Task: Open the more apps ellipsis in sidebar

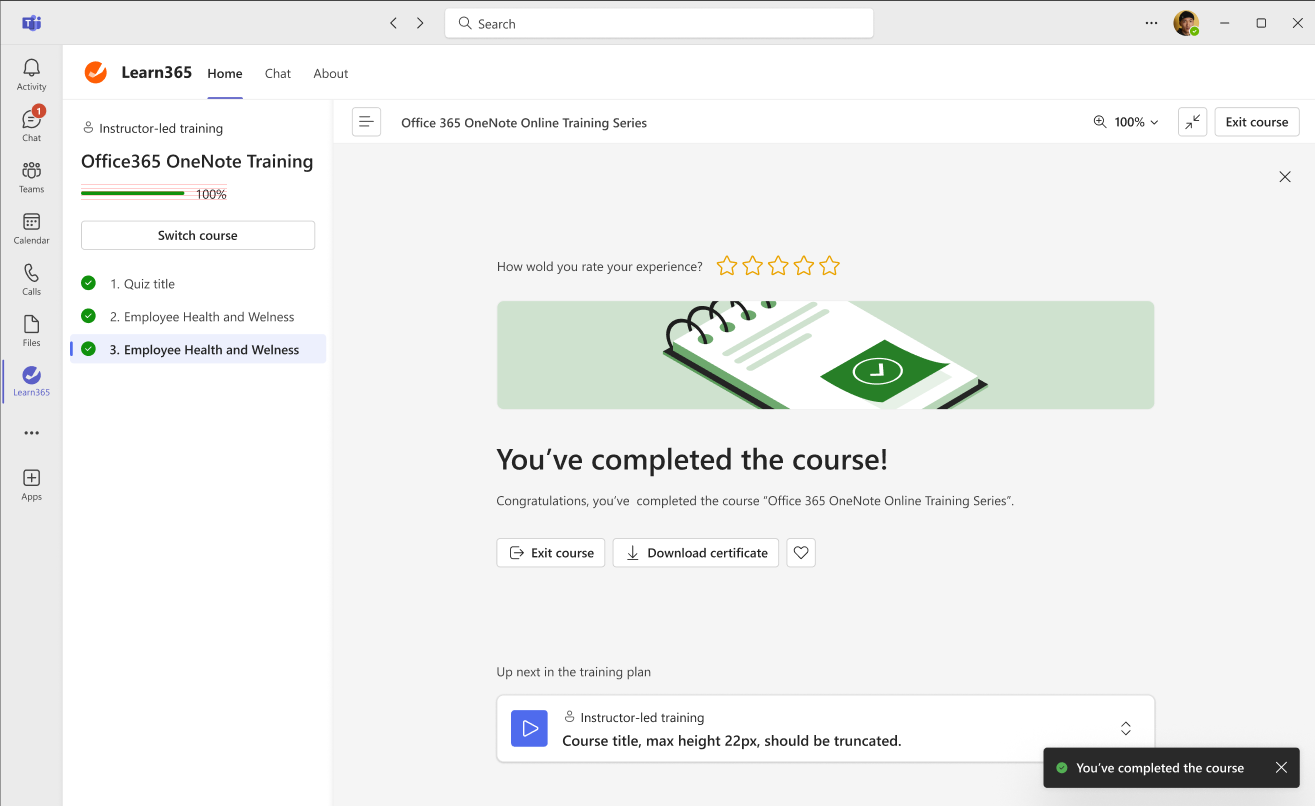Action: pyautogui.click(x=31, y=433)
